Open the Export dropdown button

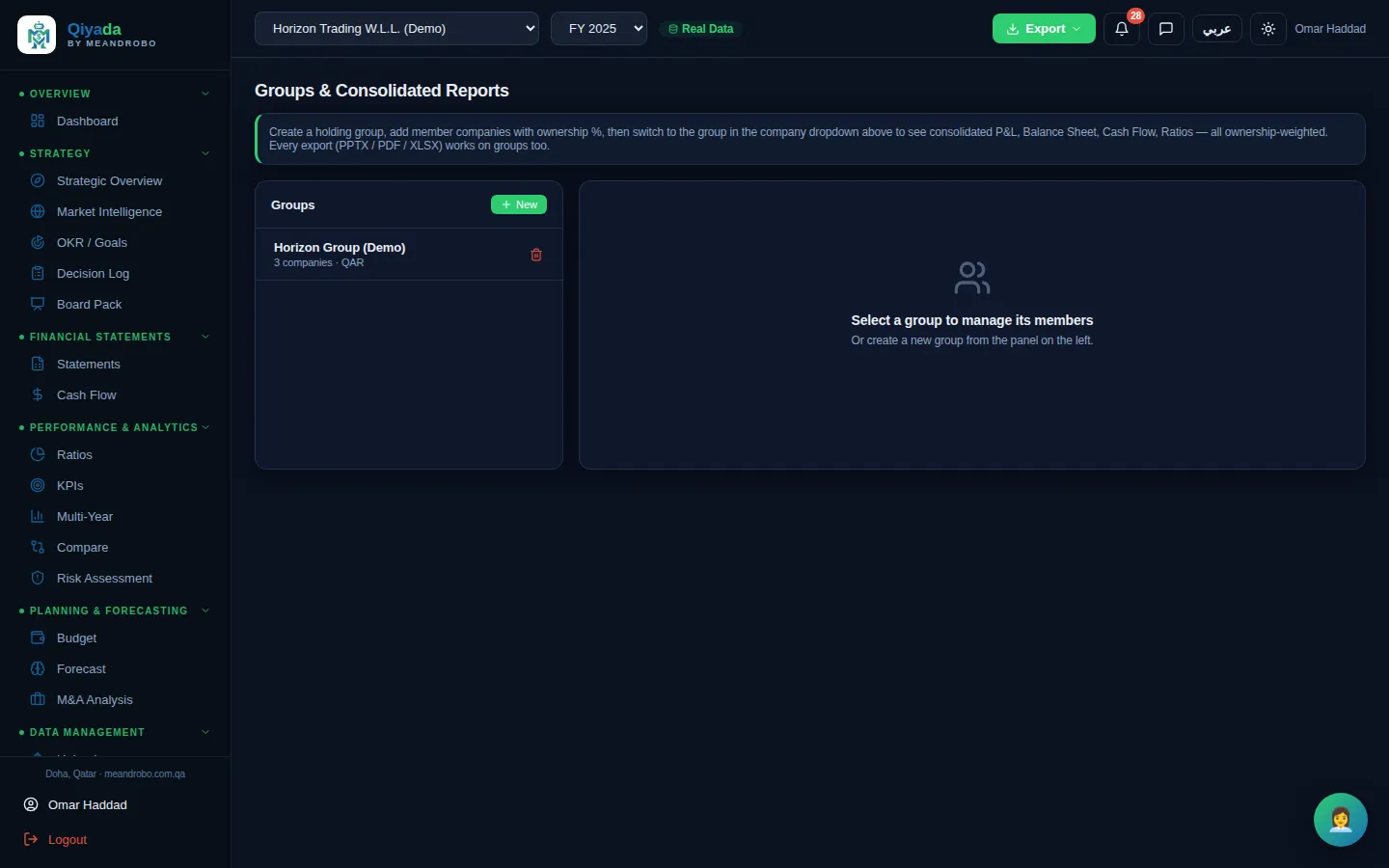(x=1044, y=29)
